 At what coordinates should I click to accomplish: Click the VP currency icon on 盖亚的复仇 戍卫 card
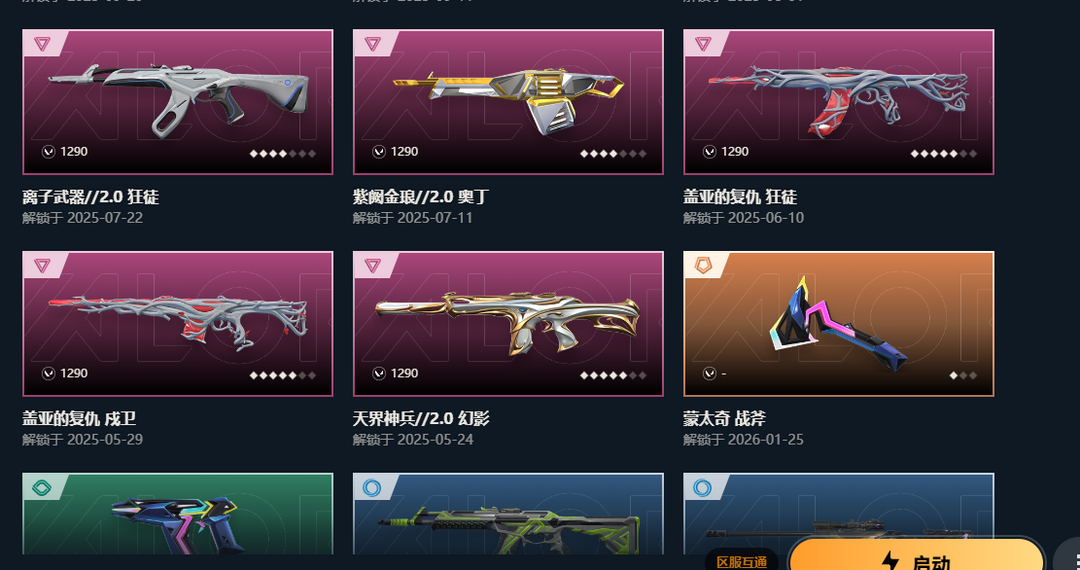coord(48,373)
